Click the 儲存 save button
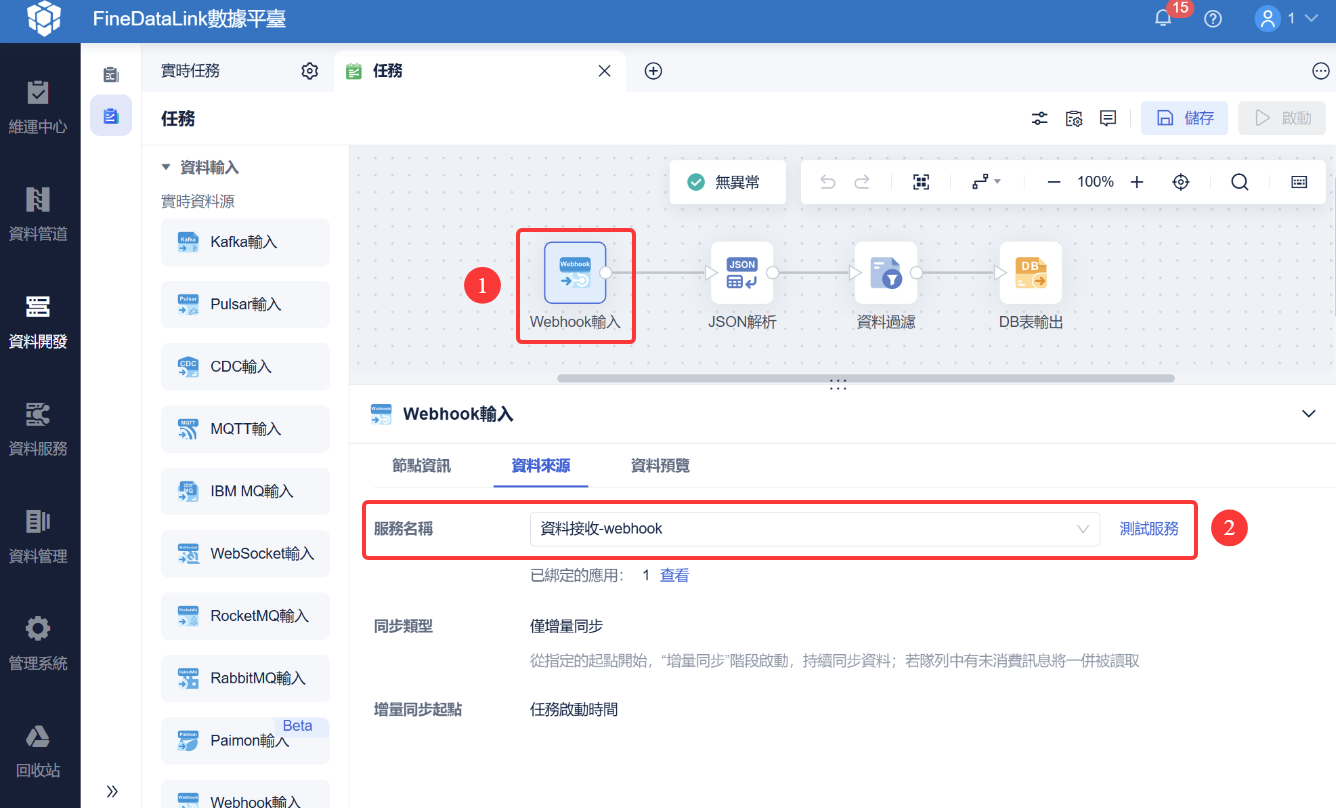The width and height of the screenshot is (1336, 808). click(1185, 118)
